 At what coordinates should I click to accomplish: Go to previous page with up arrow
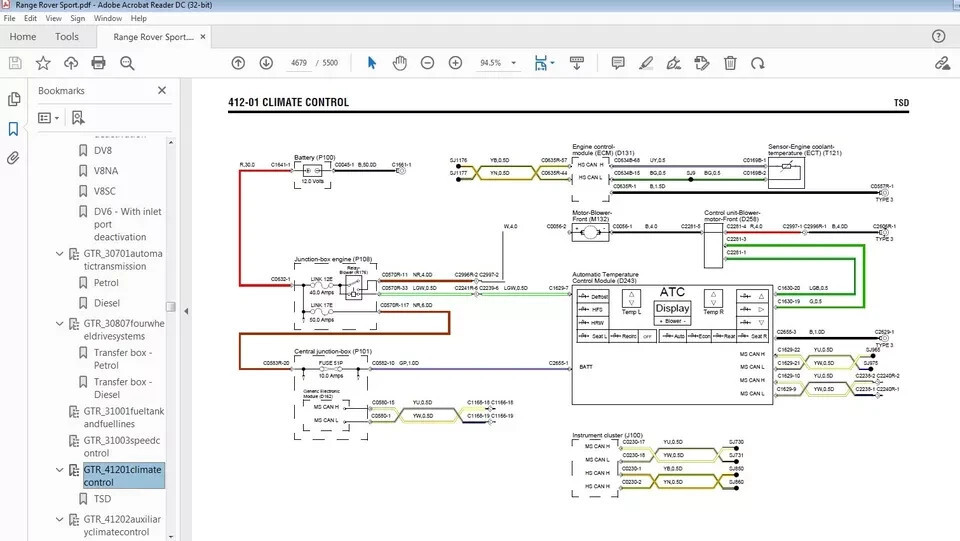[x=238, y=63]
